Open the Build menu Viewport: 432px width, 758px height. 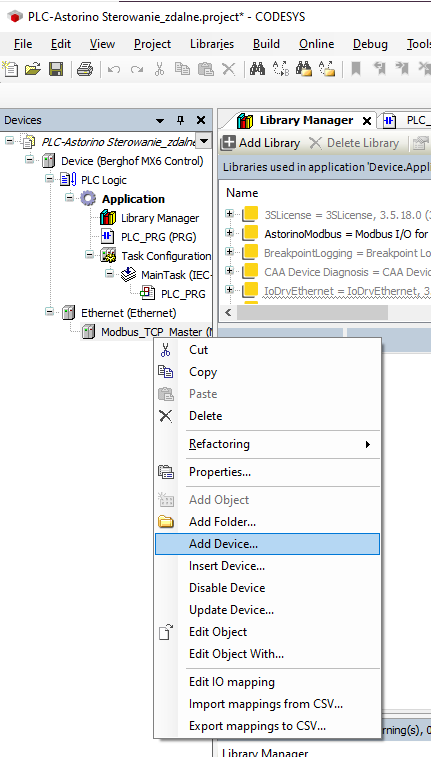(266, 44)
